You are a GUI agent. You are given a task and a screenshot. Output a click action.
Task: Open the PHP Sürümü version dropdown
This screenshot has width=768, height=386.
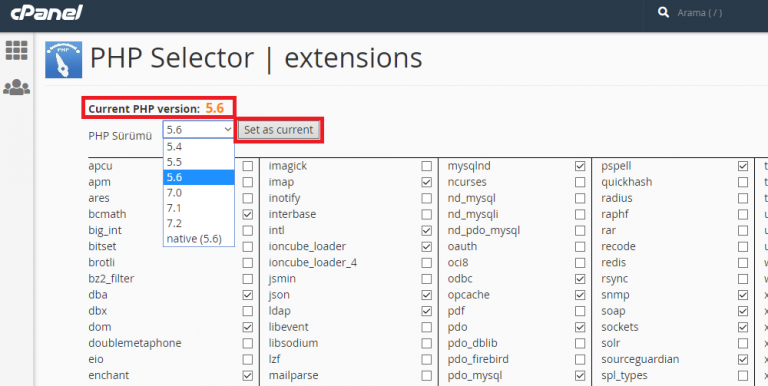coord(199,130)
